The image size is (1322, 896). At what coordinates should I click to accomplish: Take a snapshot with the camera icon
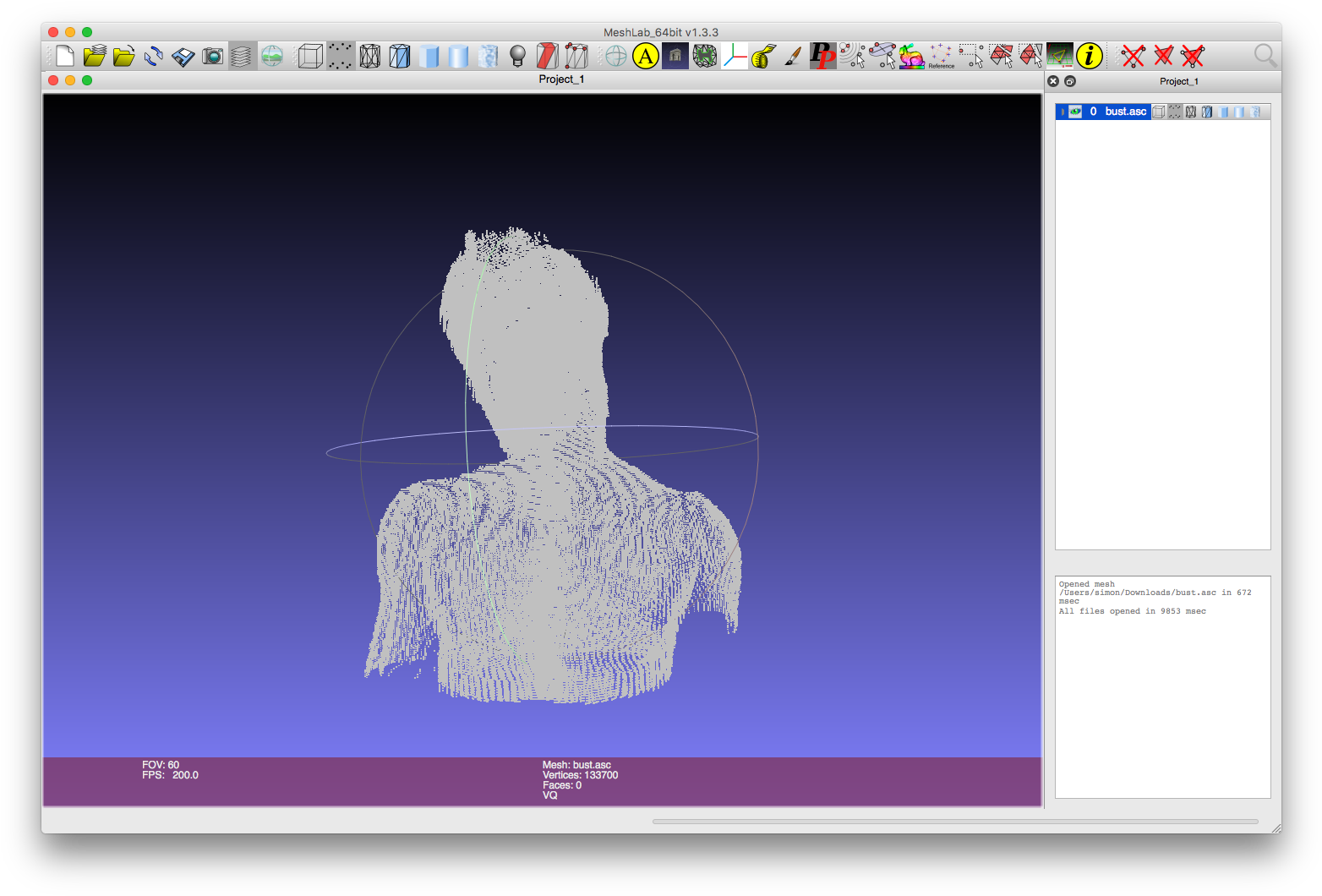click(x=212, y=57)
